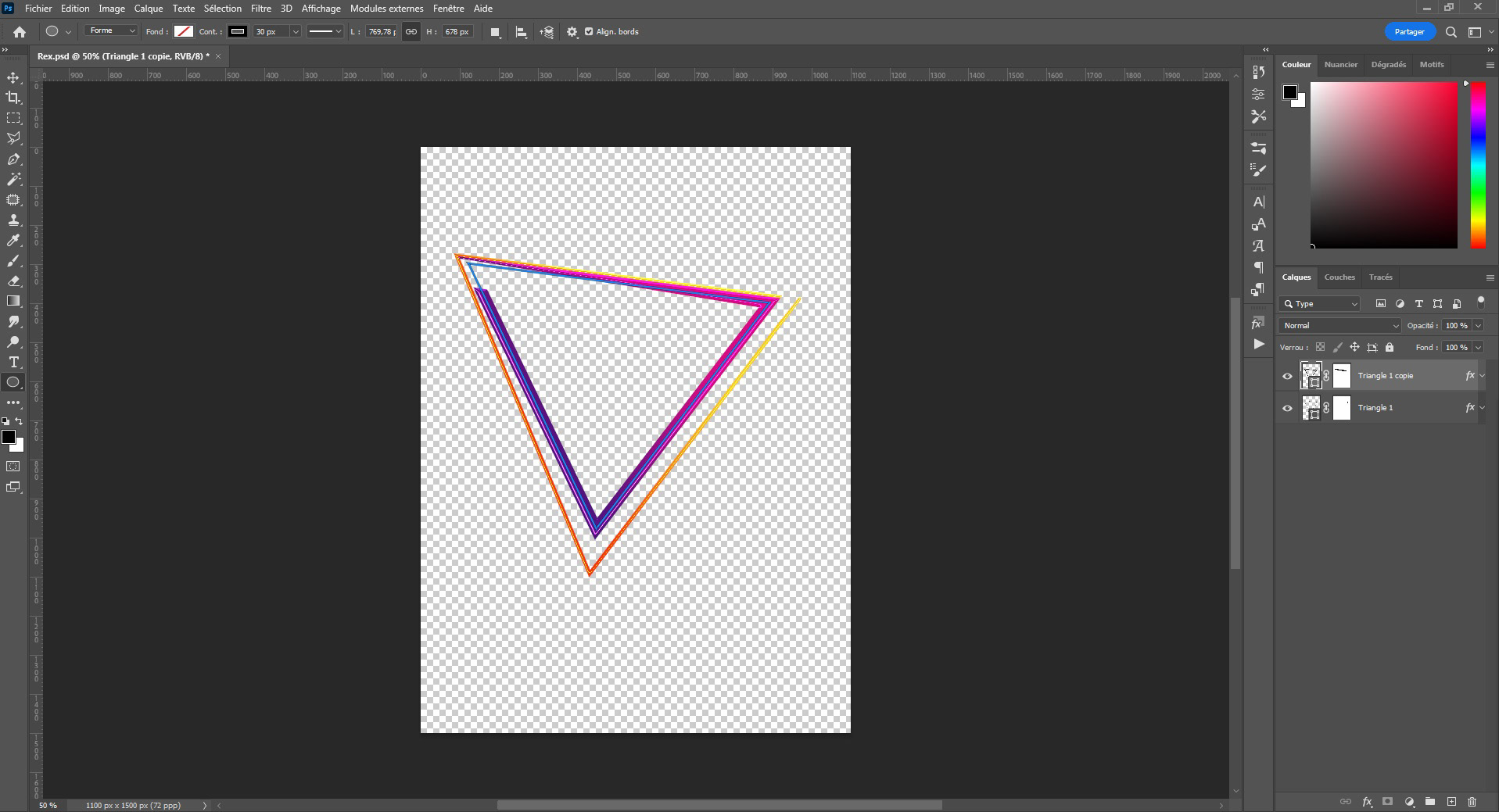The image size is (1499, 812).
Task: Select the Rectangular Marquee tool
Action: coord(13,118)
